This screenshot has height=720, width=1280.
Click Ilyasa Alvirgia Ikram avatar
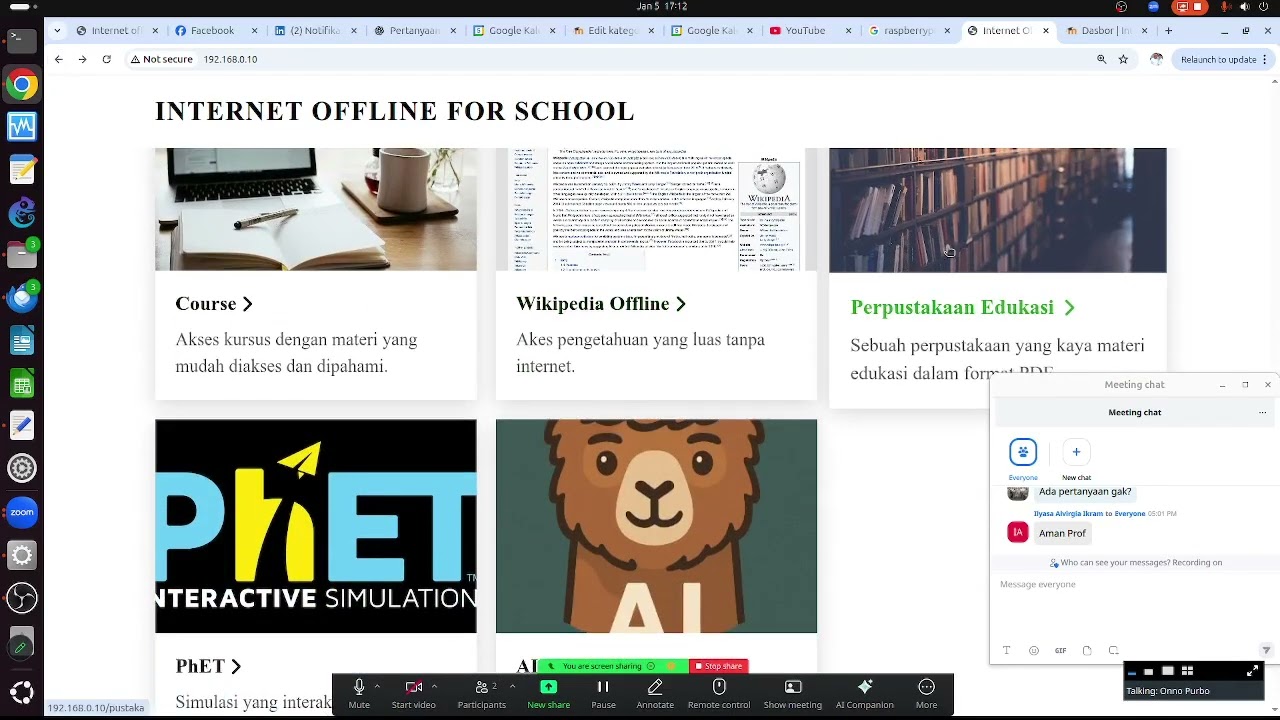tap(1018, 532)
